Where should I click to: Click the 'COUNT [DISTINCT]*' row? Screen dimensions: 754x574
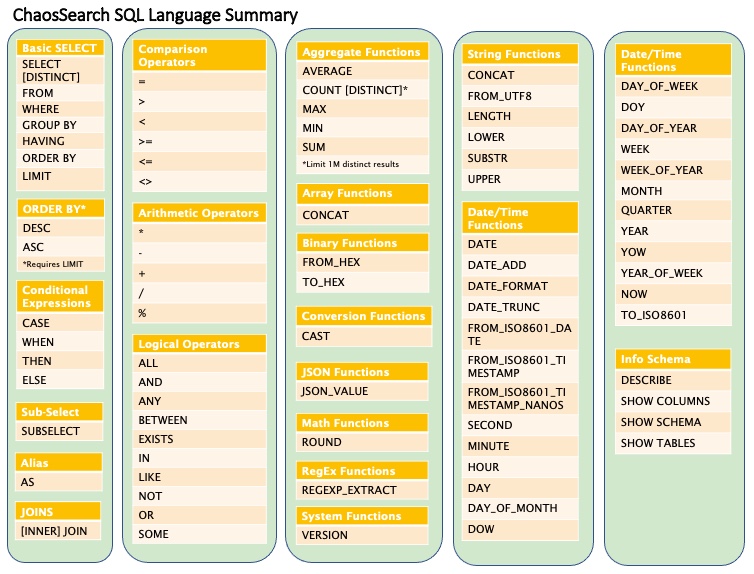(x=363, y=90)
